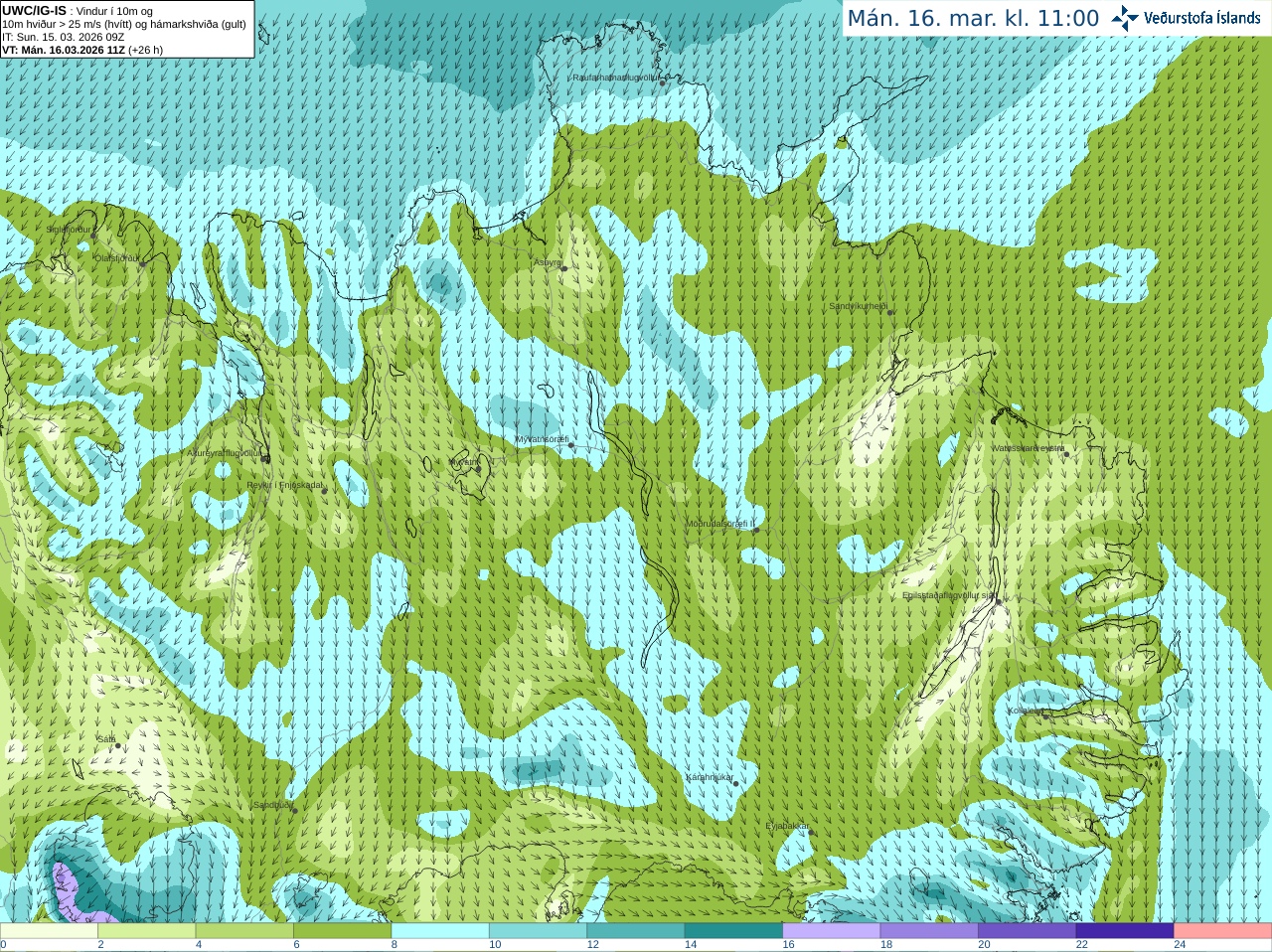Pick the 4–6 m/s legend swatch
Screen dimensions: 1272x952
[x=244, y=931]
